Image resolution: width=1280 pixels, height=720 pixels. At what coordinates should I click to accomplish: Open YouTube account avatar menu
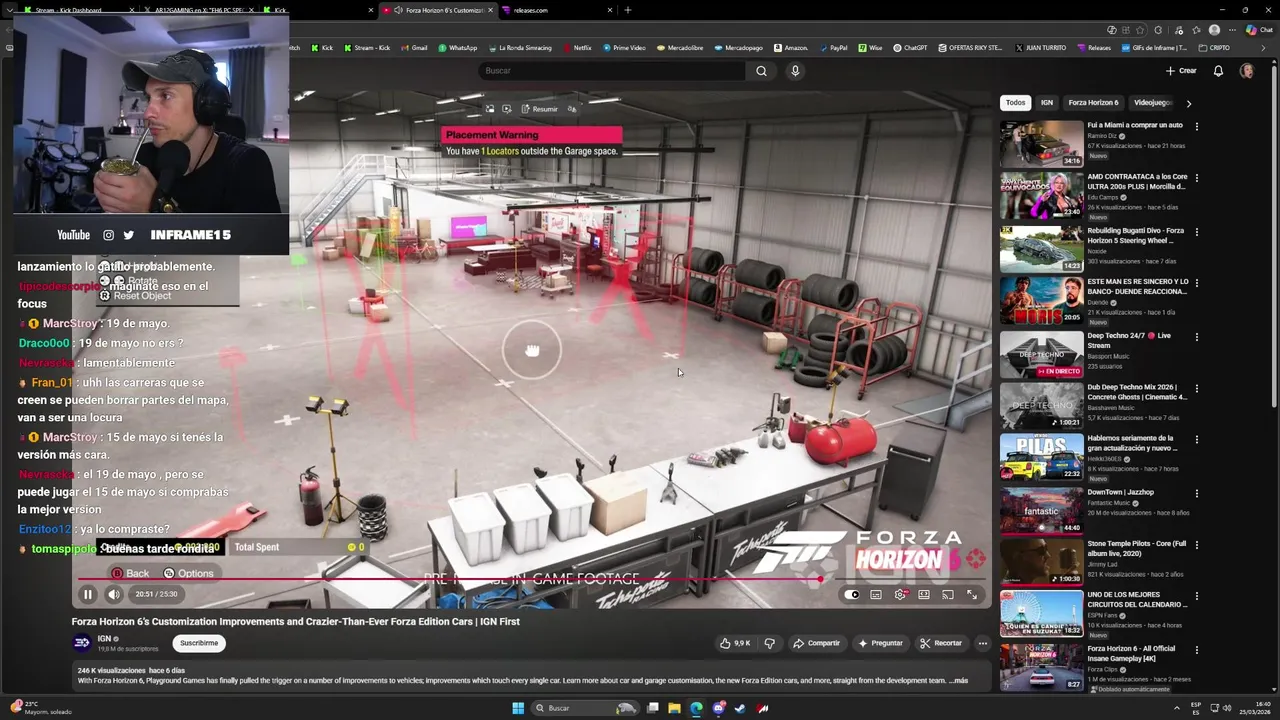tap(1247, 71)
